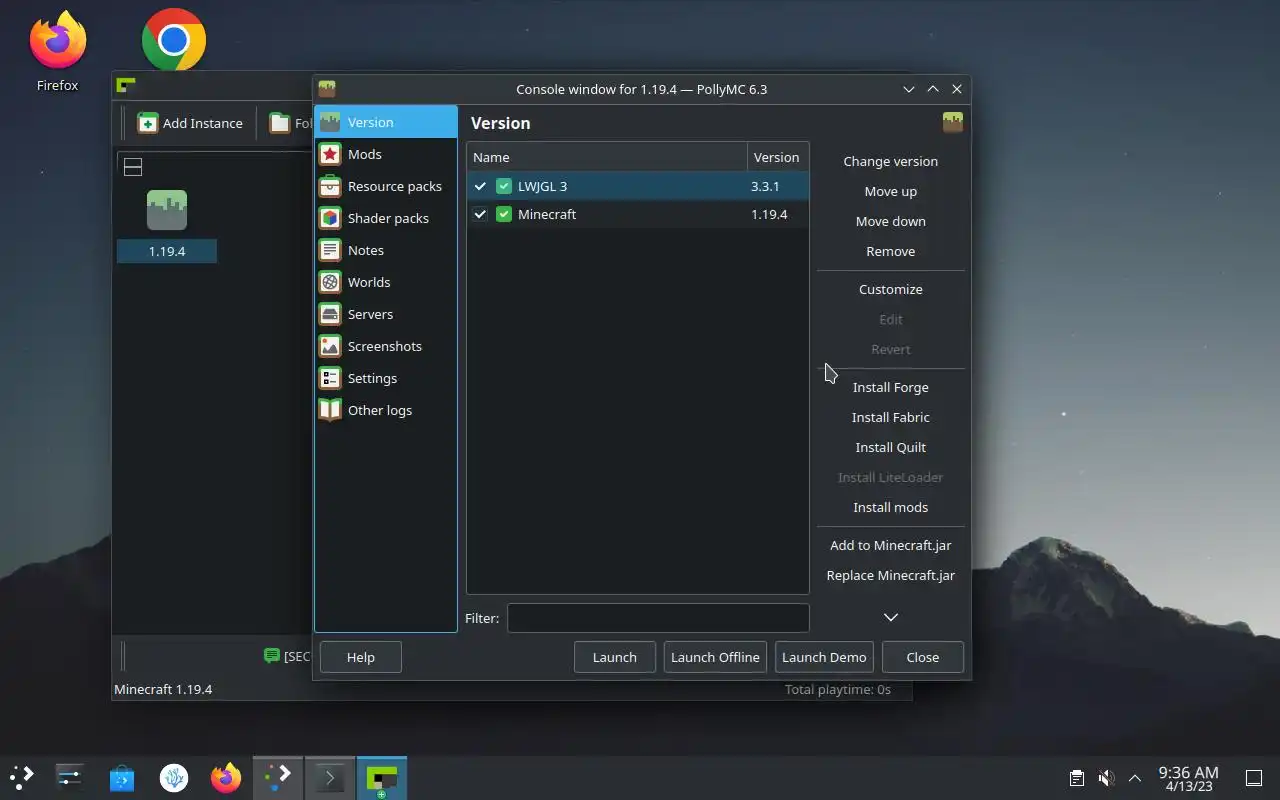Click Install Fabric
The width and height of the screenshot is (1280, 800).
[x=891, y=417]
